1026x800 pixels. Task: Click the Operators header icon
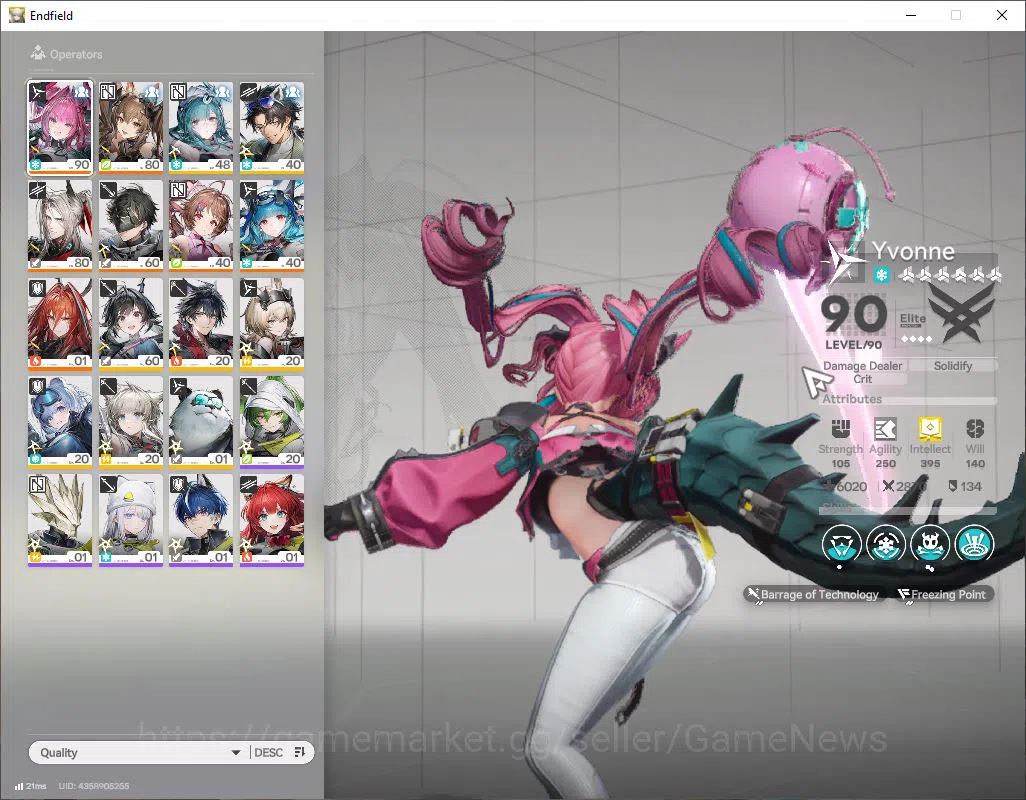pyautogui.click(x=38, y=53)
